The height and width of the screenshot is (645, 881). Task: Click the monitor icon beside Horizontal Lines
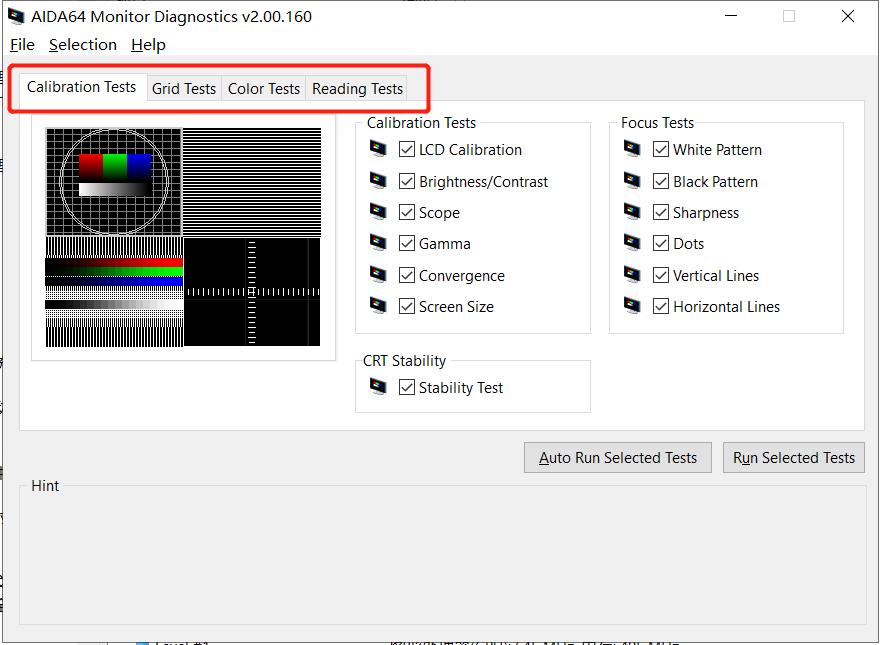[632, 306]
